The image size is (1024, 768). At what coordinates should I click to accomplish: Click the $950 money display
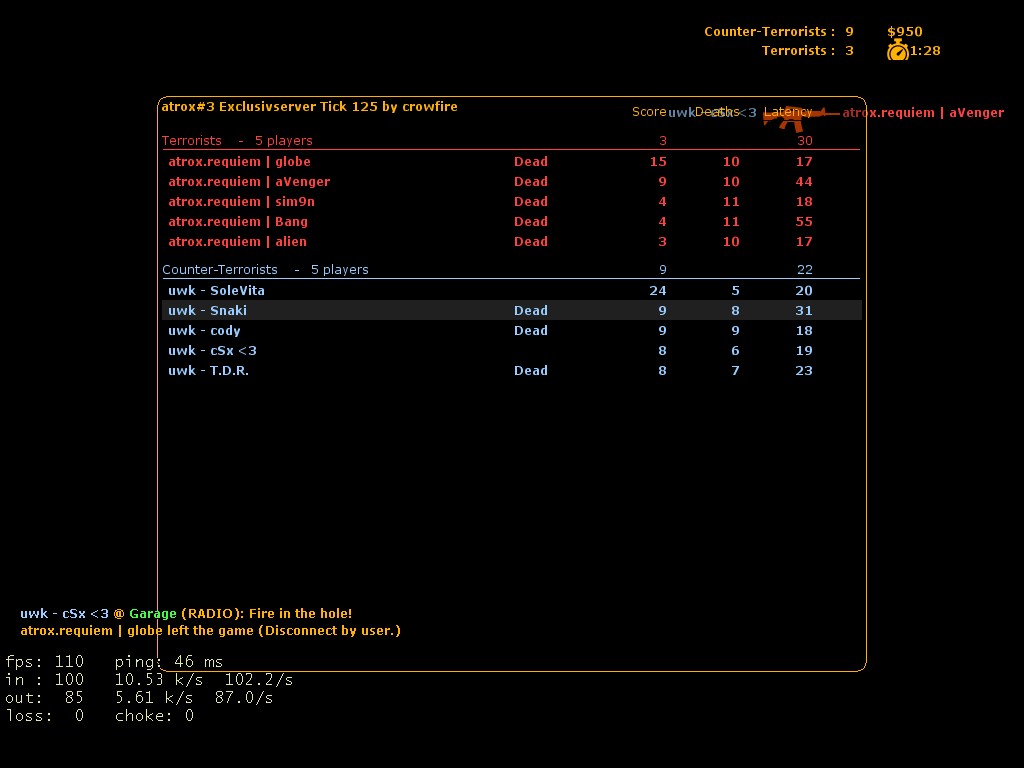tap(904, 32)
